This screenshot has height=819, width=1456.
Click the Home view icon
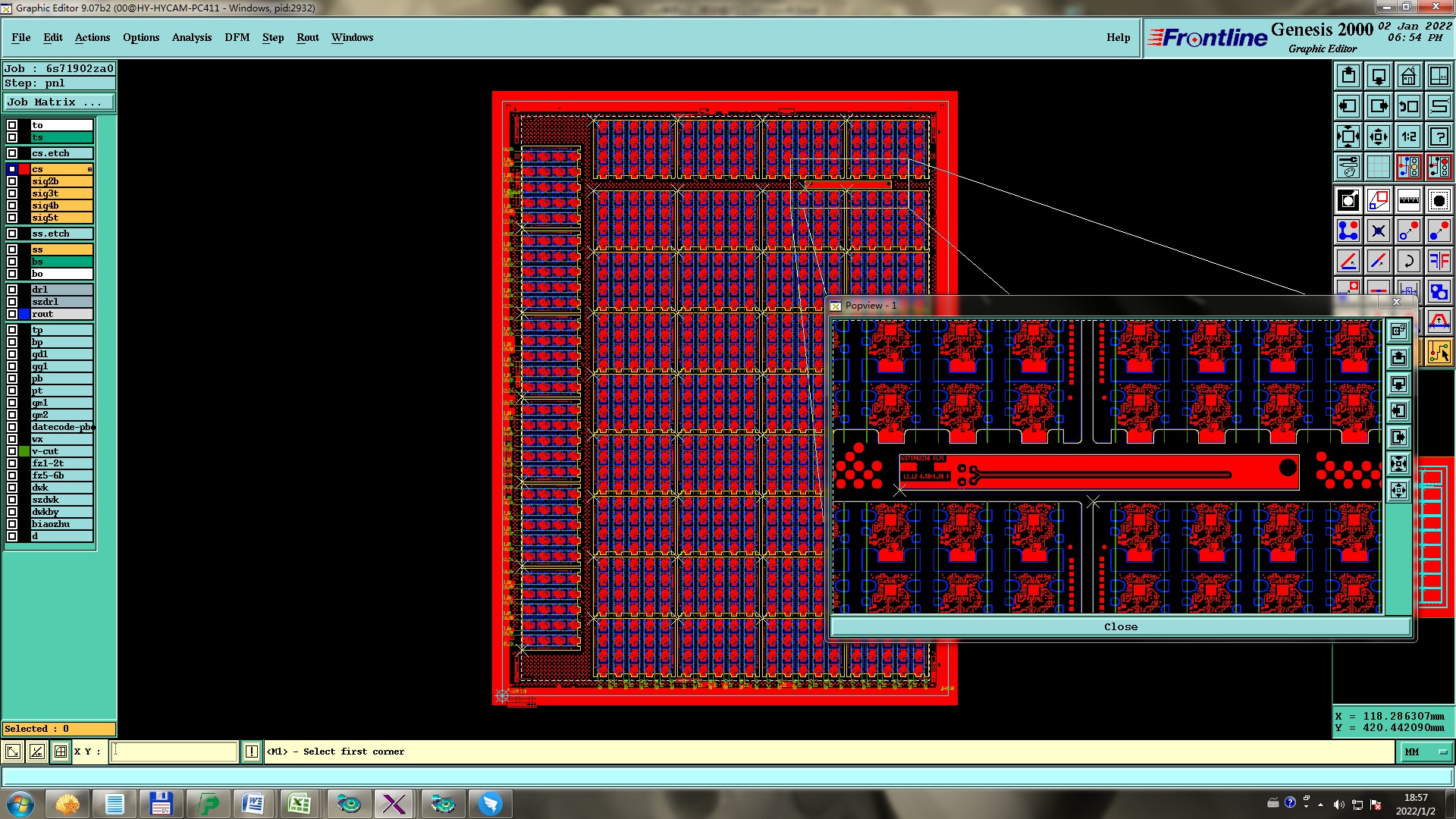pyautogui.click(x=1408, y=76)
